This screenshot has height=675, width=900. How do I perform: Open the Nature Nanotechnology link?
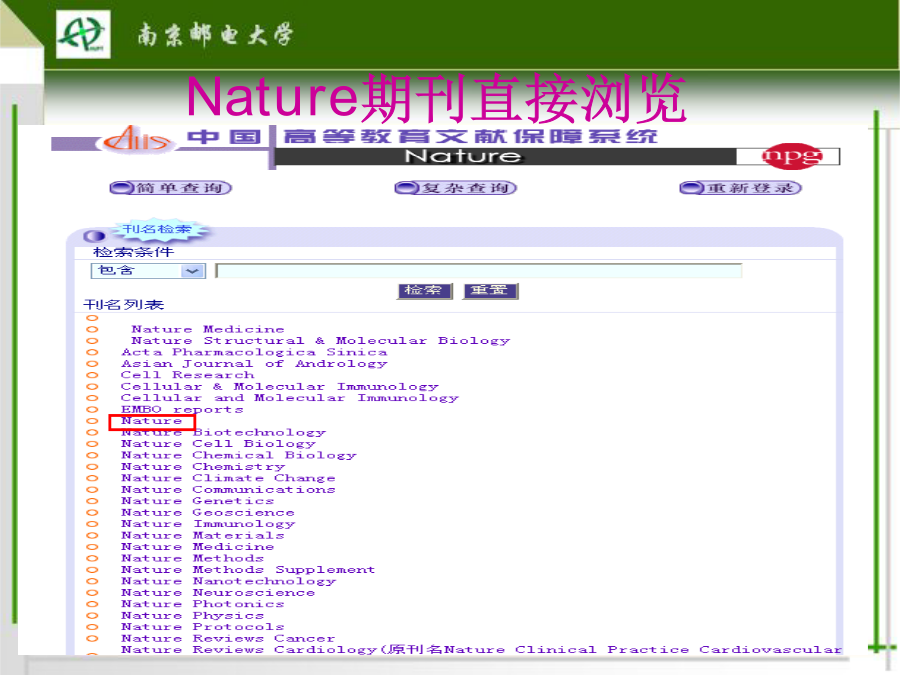click(x=228, y=581)
